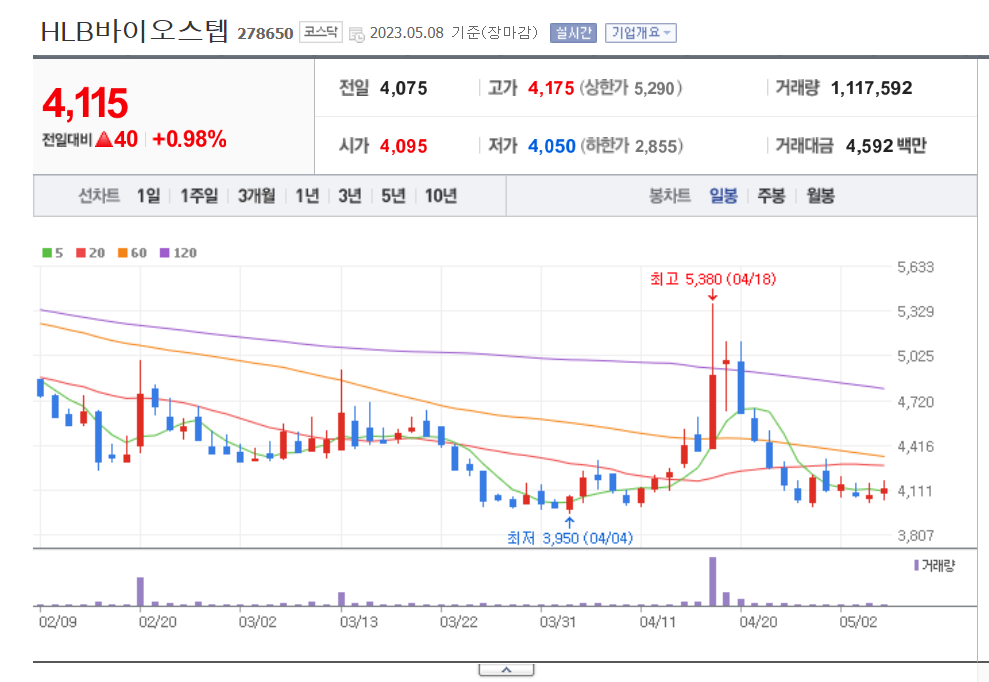Click the volume bar spike near 02/20
Image resolution: width=989 pixels, height=682 pixels.
140,591
